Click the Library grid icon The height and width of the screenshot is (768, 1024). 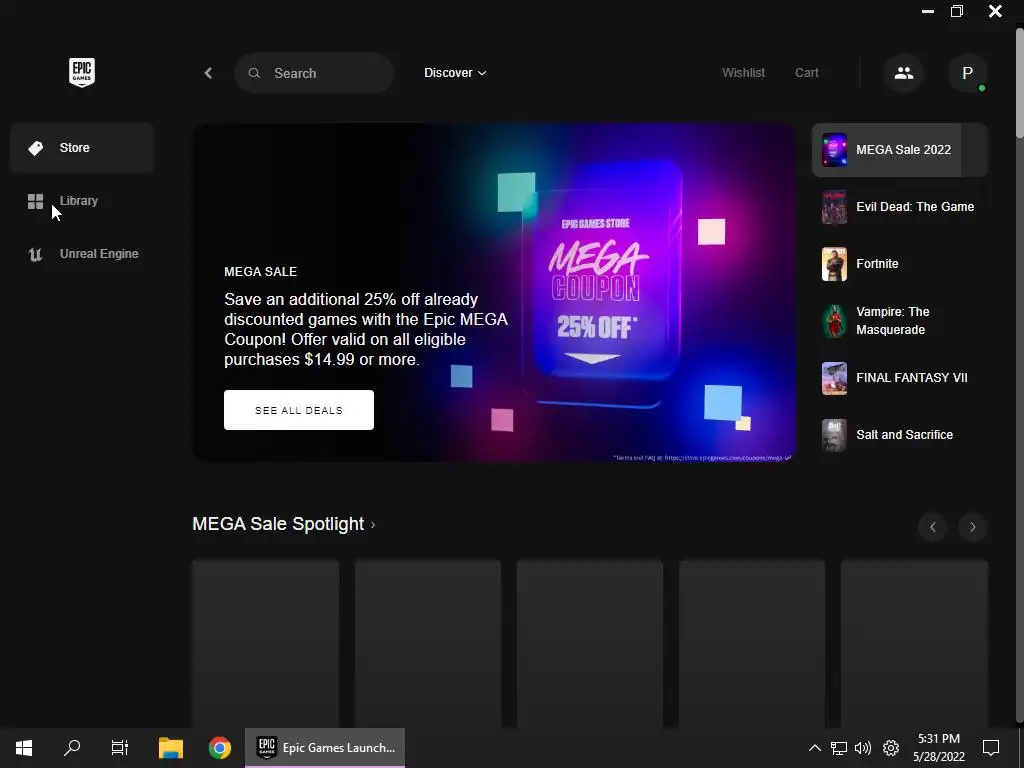click(35, 201)
